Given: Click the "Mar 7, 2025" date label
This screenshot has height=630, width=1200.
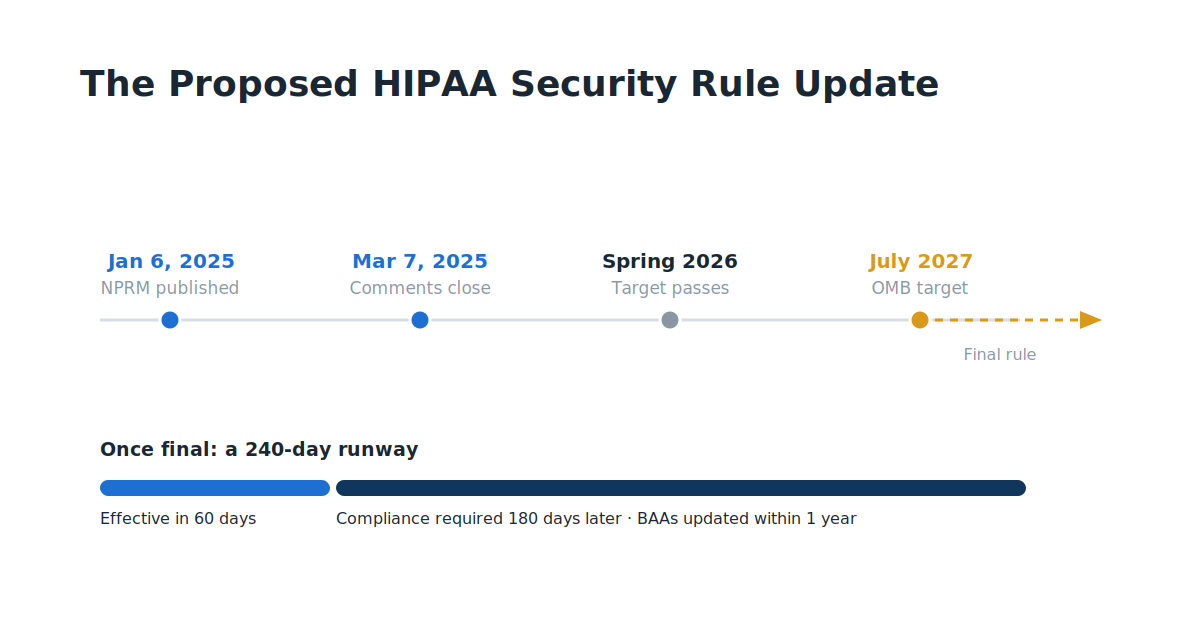Looking at the screenshot, I should coord(420,262).
